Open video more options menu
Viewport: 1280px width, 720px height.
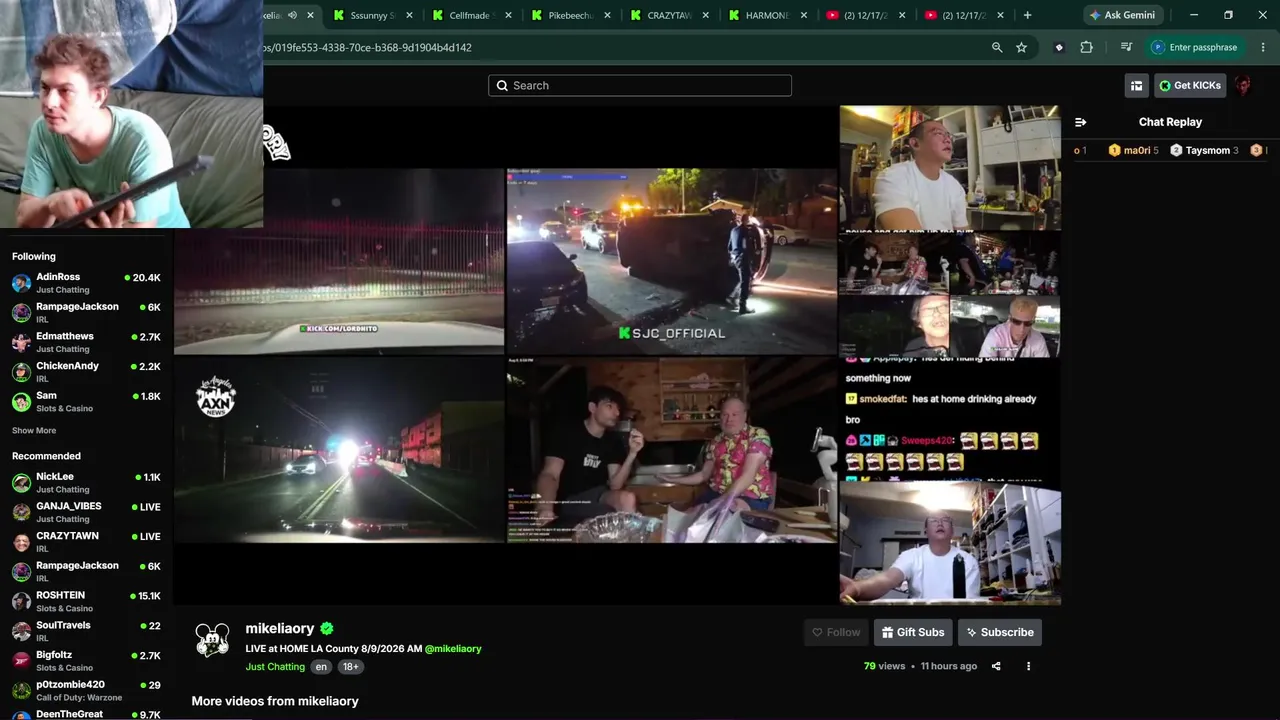(x=1028, y=666)
